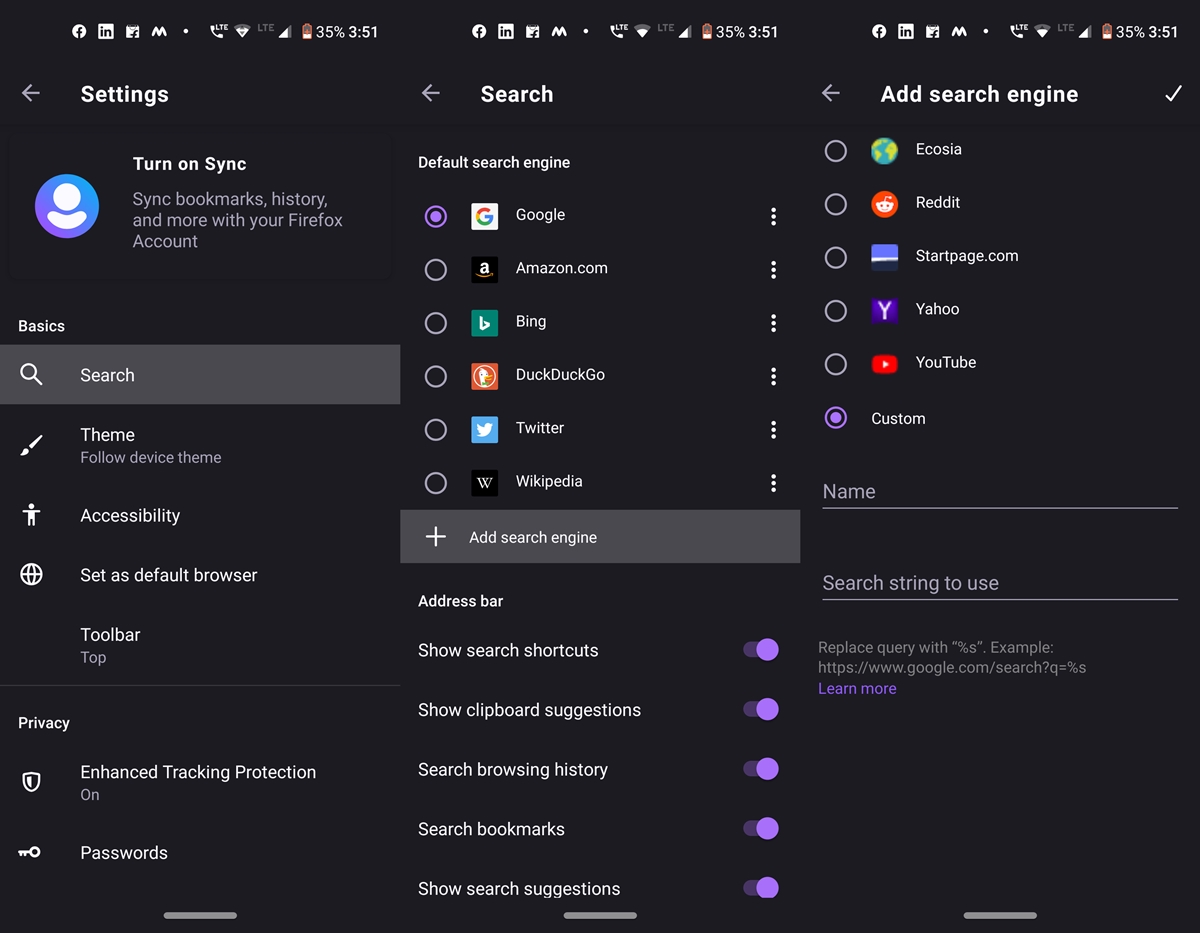Tap Facebook notification icon in first status bar

tap(79, 31)
